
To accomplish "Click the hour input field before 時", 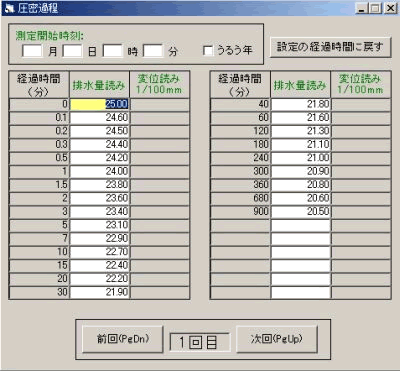I will click(113, 51).
